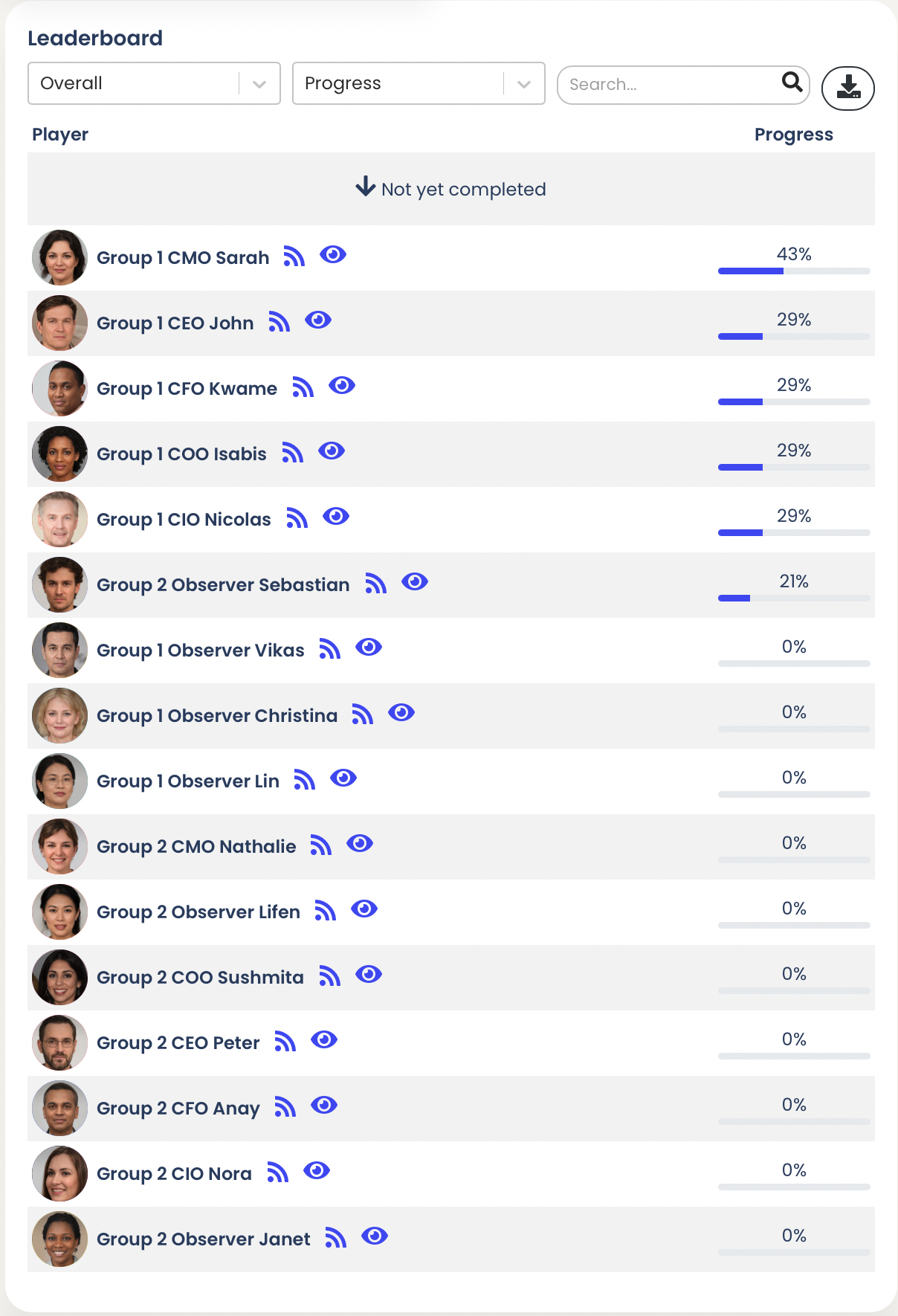
Task: Open the RSS feed for Group 1 CEO John
Action: 279,322
